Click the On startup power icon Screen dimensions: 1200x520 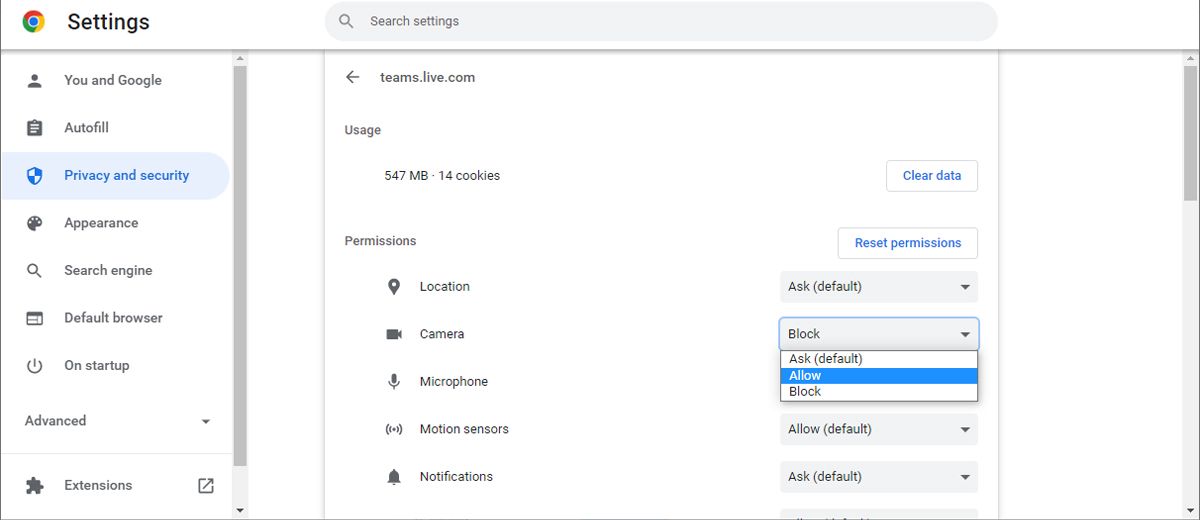click(x=35, y=366)
